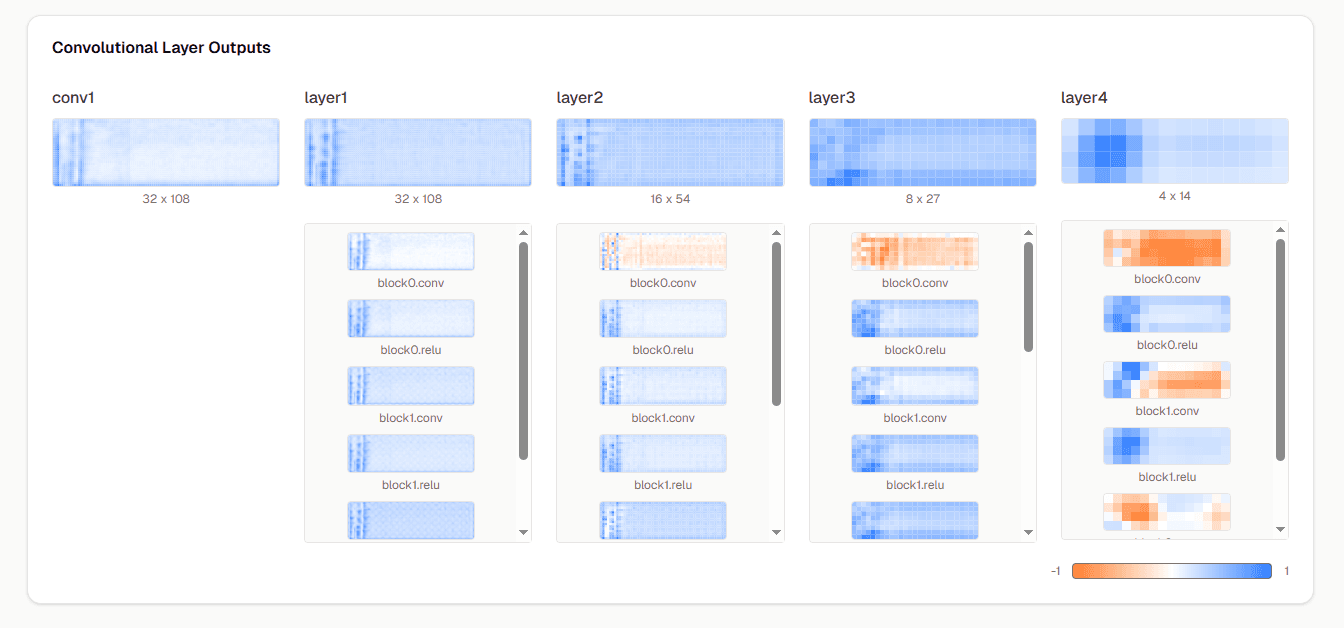Click the Convolutional Layer Outputs title

point(161,47)
